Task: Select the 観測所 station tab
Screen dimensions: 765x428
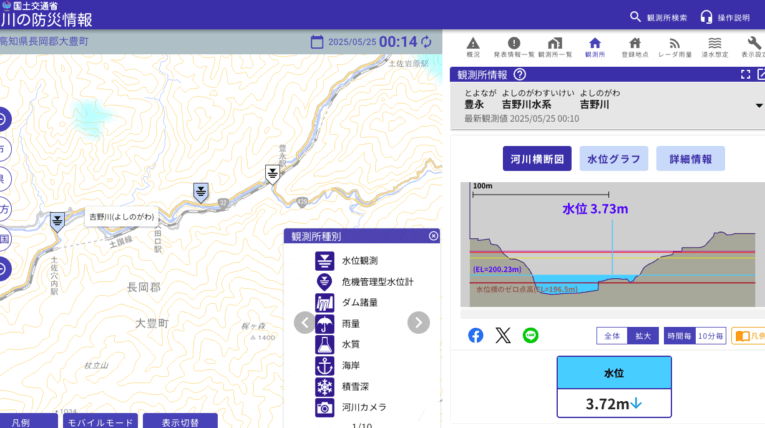Action: 595,47
